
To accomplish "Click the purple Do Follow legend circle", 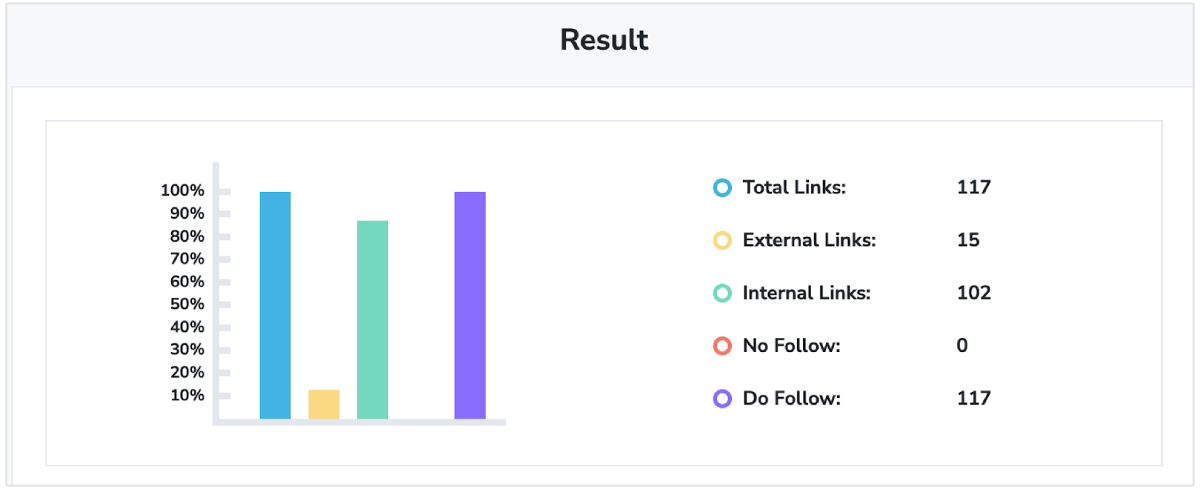I will [x=722, y=398].
